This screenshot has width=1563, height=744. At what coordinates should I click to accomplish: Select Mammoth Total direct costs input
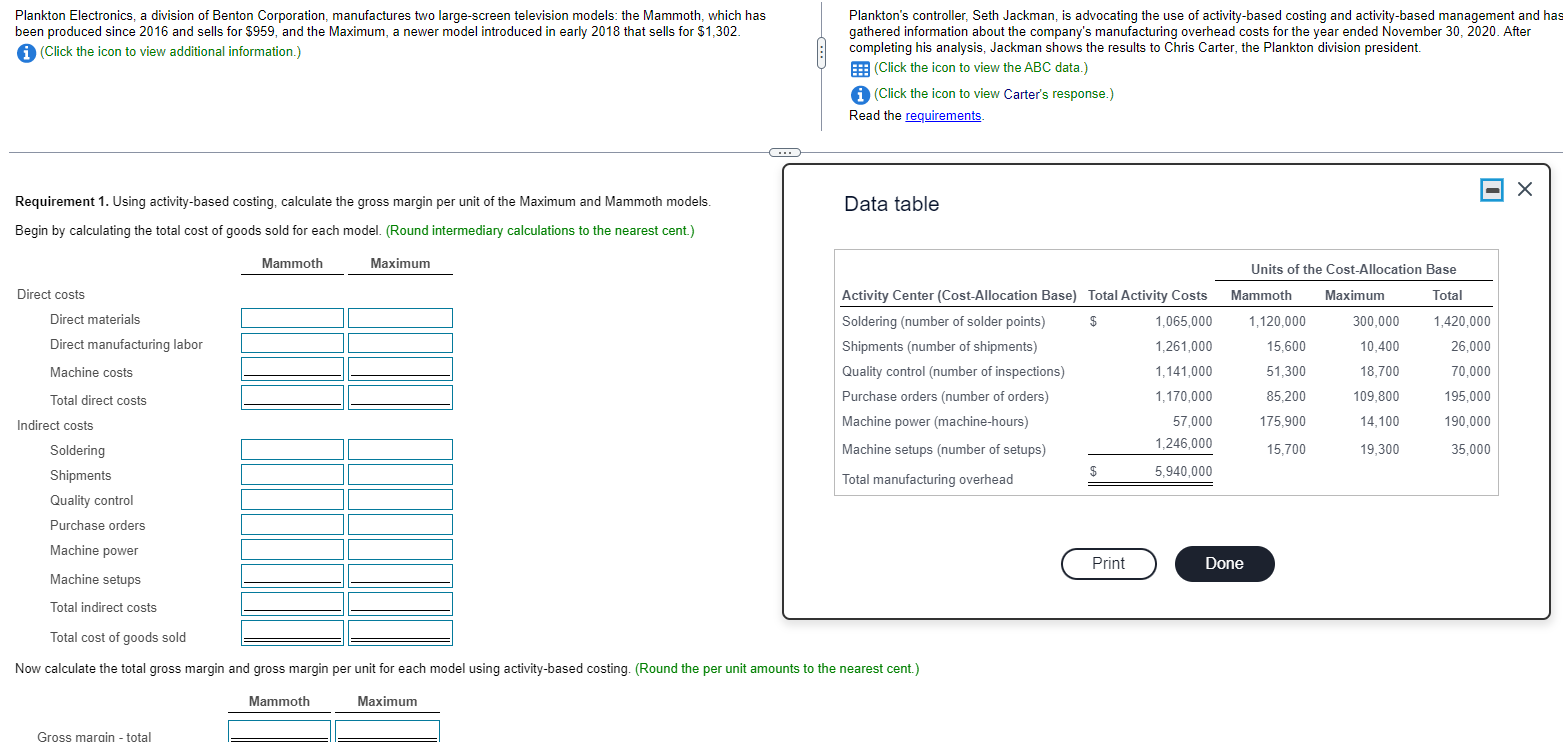[x=292, y=398]
